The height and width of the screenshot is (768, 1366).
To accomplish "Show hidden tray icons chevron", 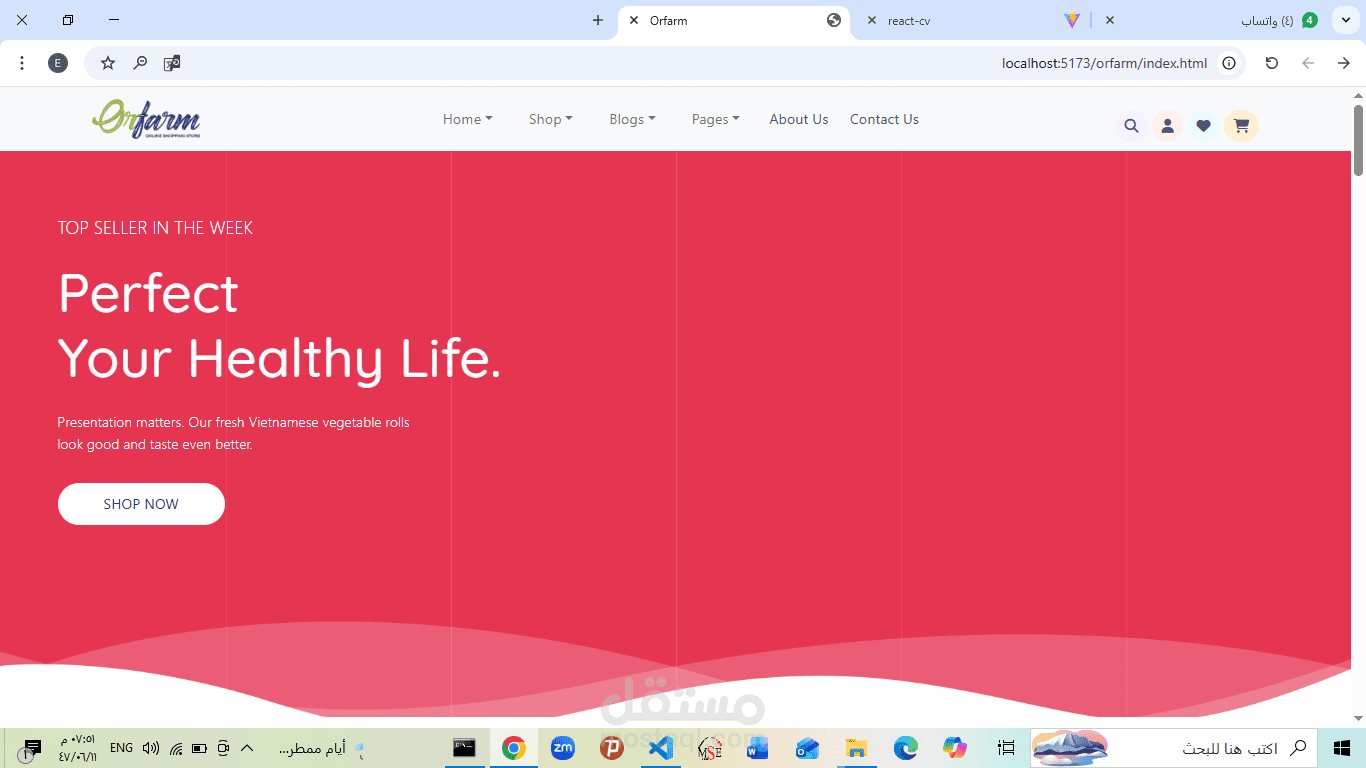I will pyautogui.click(x=247, y=748).
